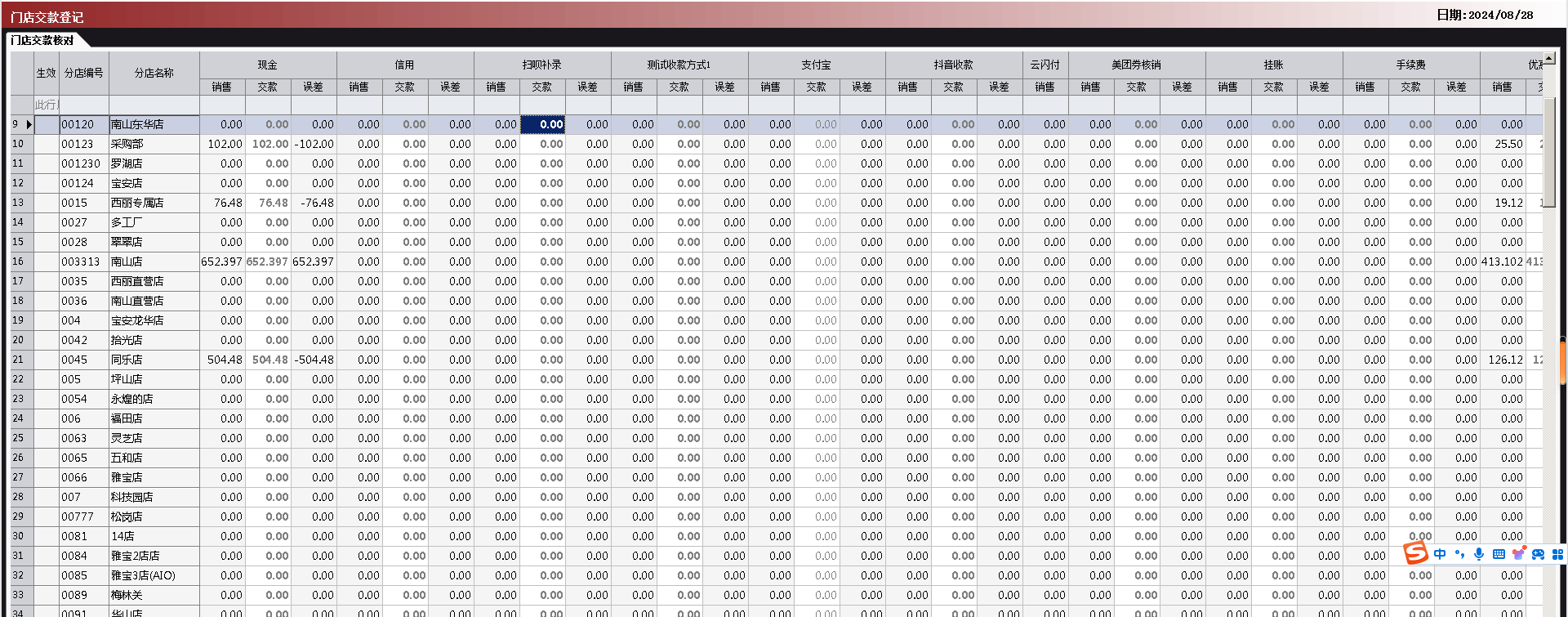Image resolution: width=1568 pixels, height=617 pixels.
Task: Open the Sogou game controller icon
Action: [1538, 554]
